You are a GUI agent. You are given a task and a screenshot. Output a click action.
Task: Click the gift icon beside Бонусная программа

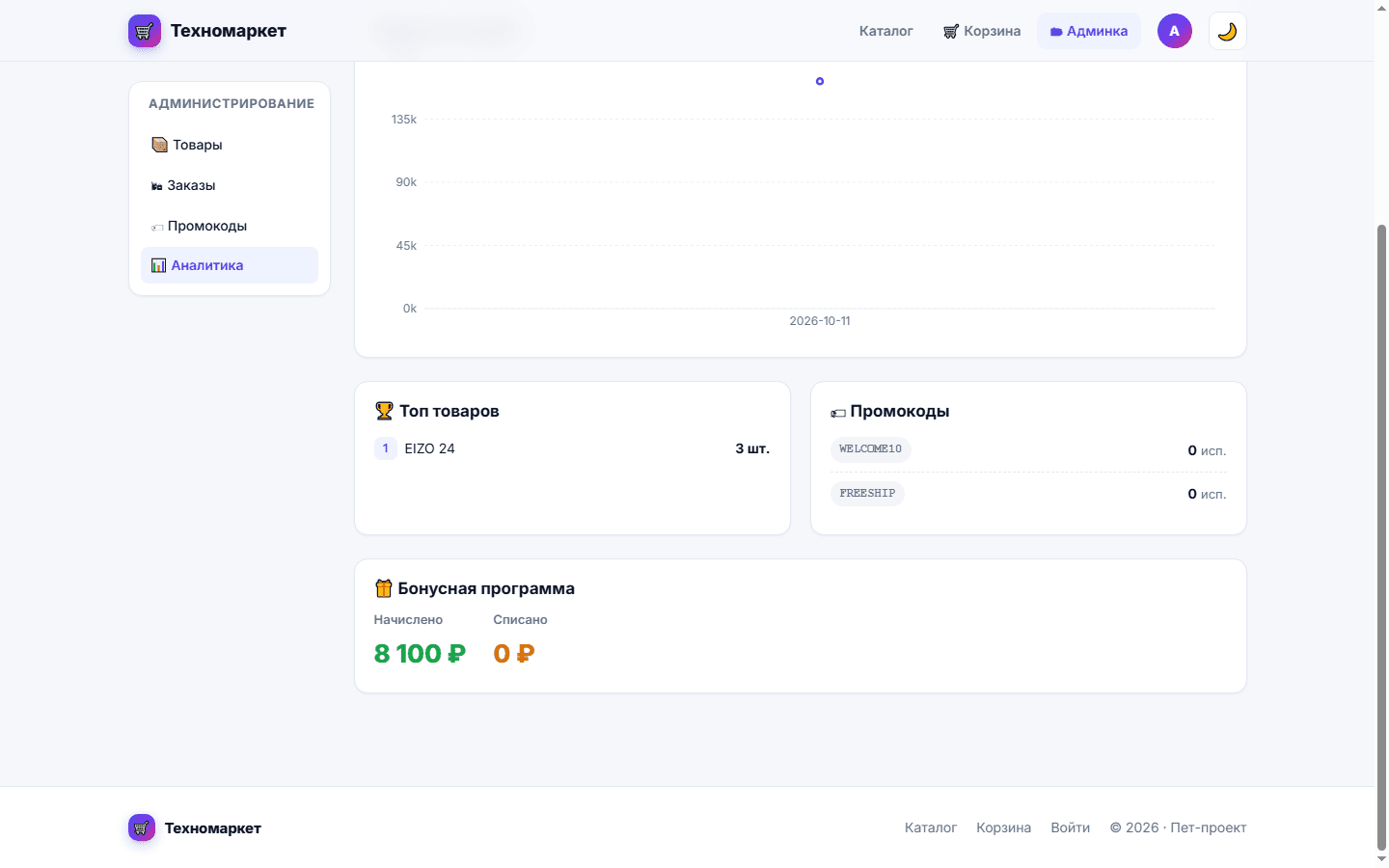click(384, 588)
